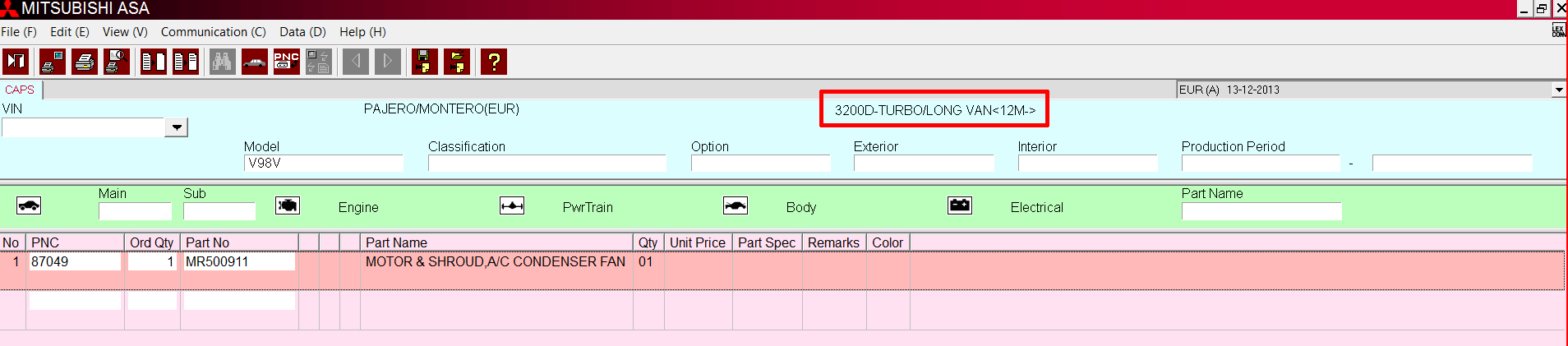Screen dimensions: 1568x346
Task: Click the Unit Price column header
Action: (x=697, y=242)
